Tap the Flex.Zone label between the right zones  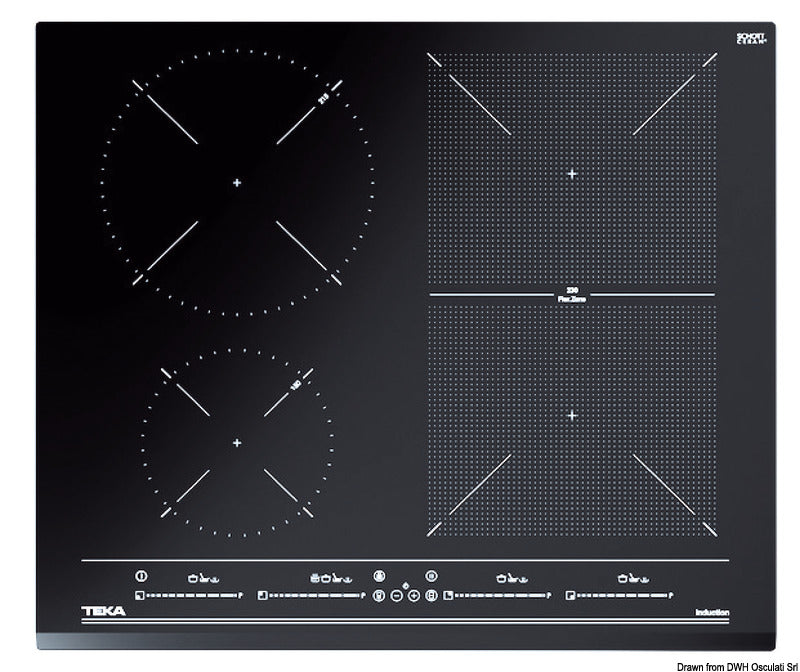570,297
